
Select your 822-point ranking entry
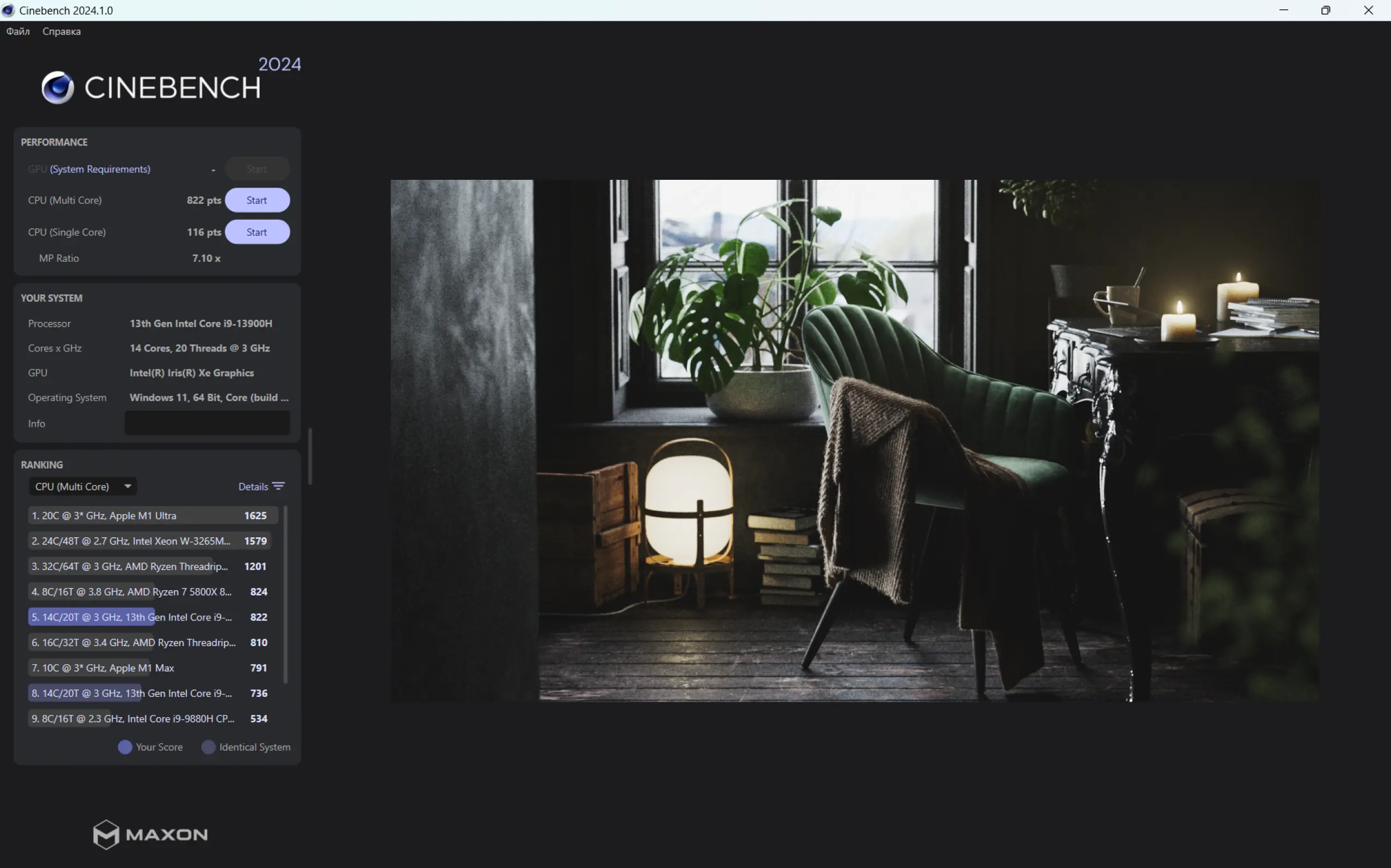click(x=149, y=617)
